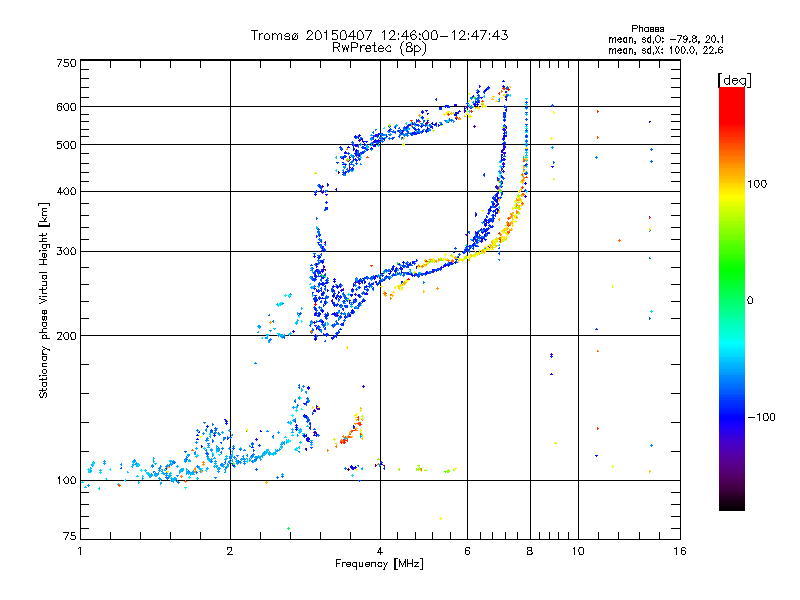
Task: Click the x-axis tick label '2'
Action: [x=230, y=551]
